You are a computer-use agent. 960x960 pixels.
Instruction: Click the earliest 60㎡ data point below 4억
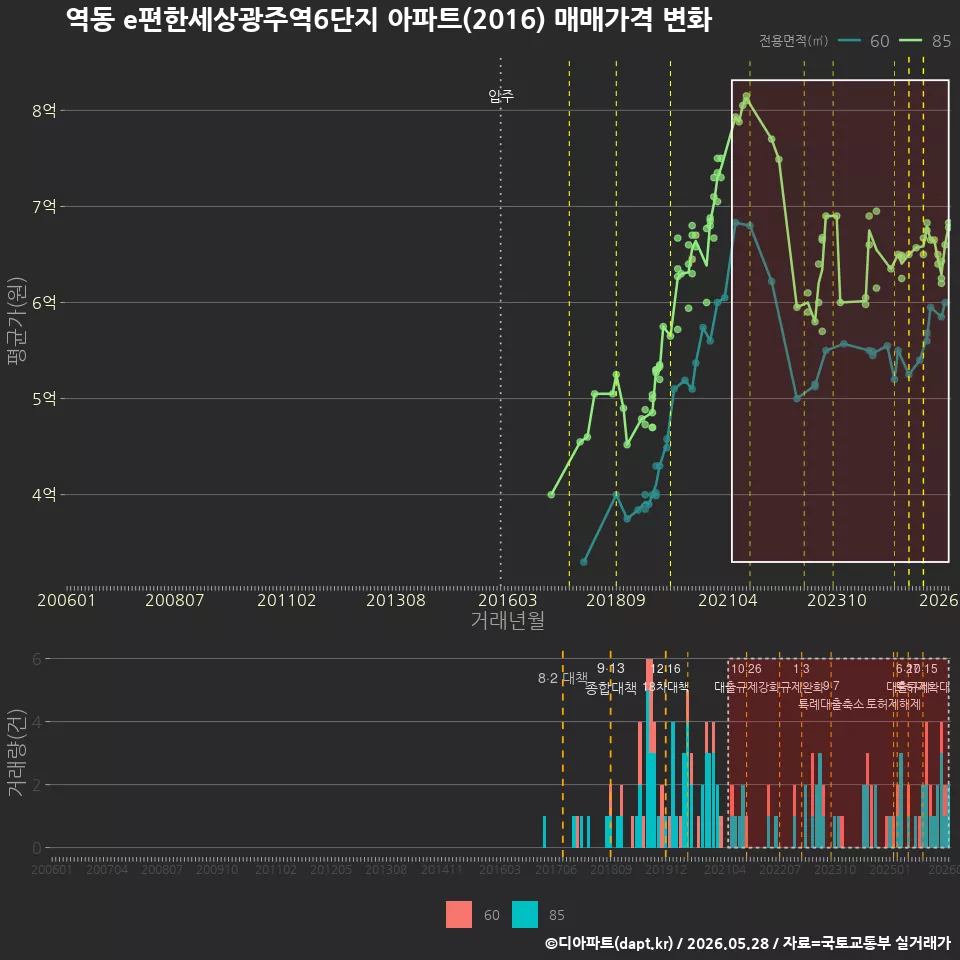(x=583, y=561)
